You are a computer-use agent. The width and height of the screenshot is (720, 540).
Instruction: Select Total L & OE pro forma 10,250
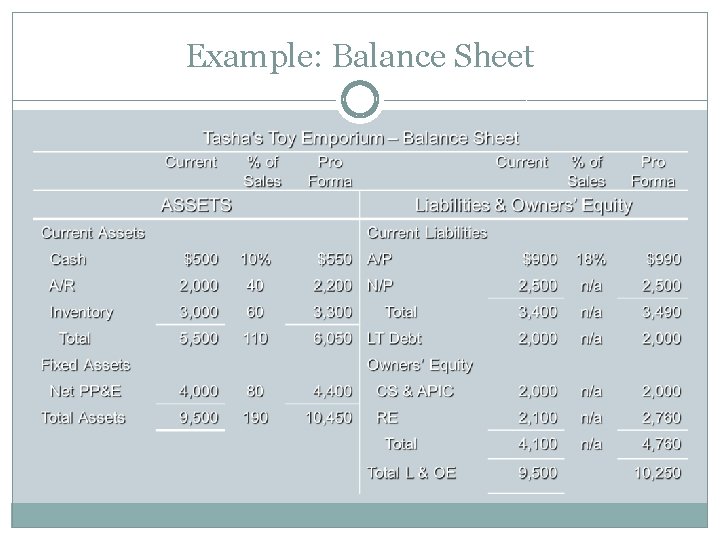tap(658, 472)
